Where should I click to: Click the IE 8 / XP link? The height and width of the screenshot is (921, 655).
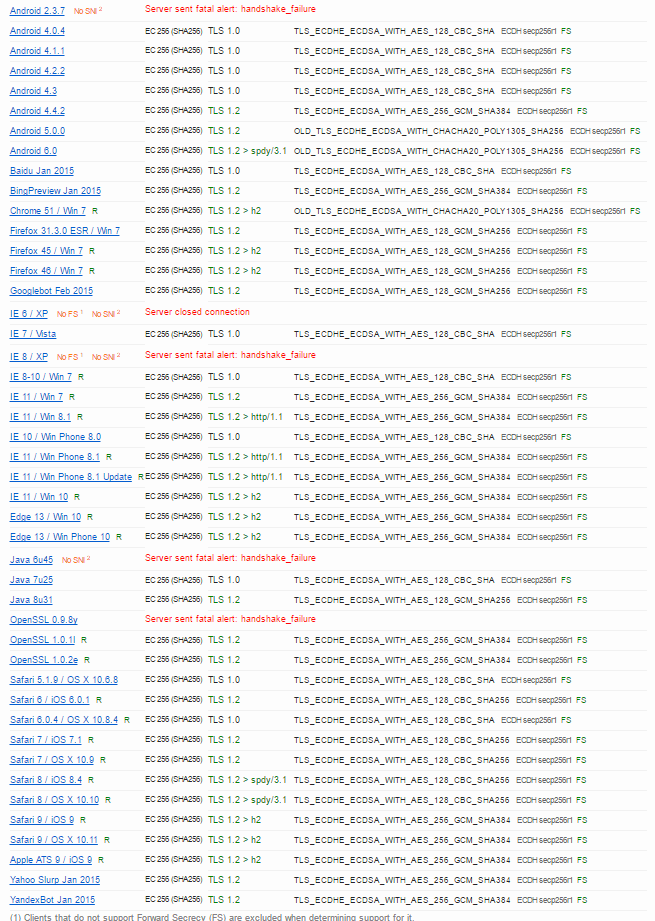(29, 357)
